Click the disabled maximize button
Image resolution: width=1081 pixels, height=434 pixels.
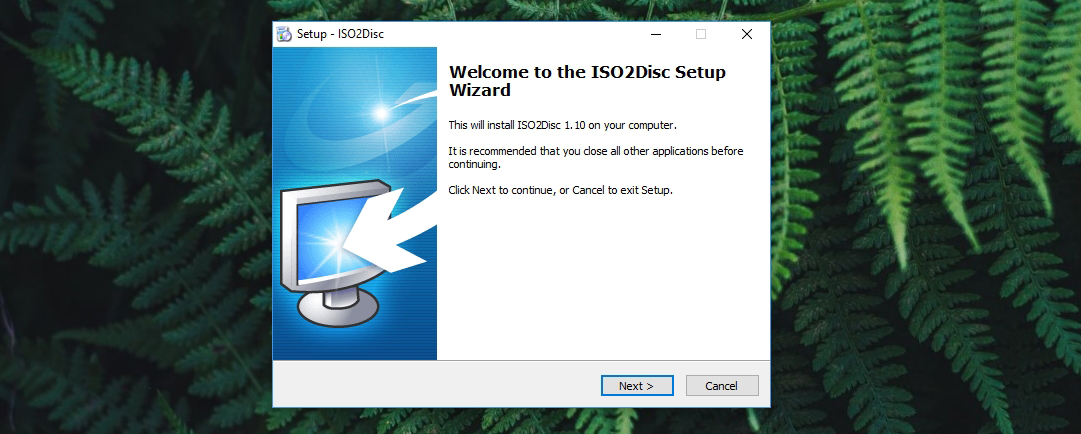tap(701, 34)
